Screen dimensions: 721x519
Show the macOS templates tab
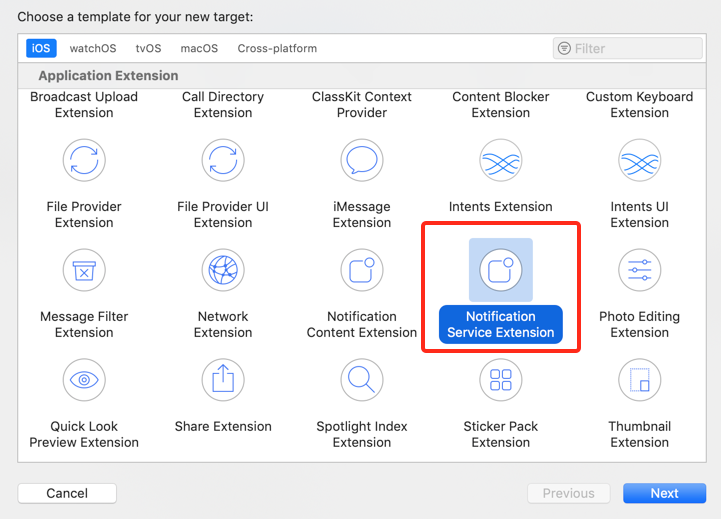pyautogui.click(x=199, y=48)
